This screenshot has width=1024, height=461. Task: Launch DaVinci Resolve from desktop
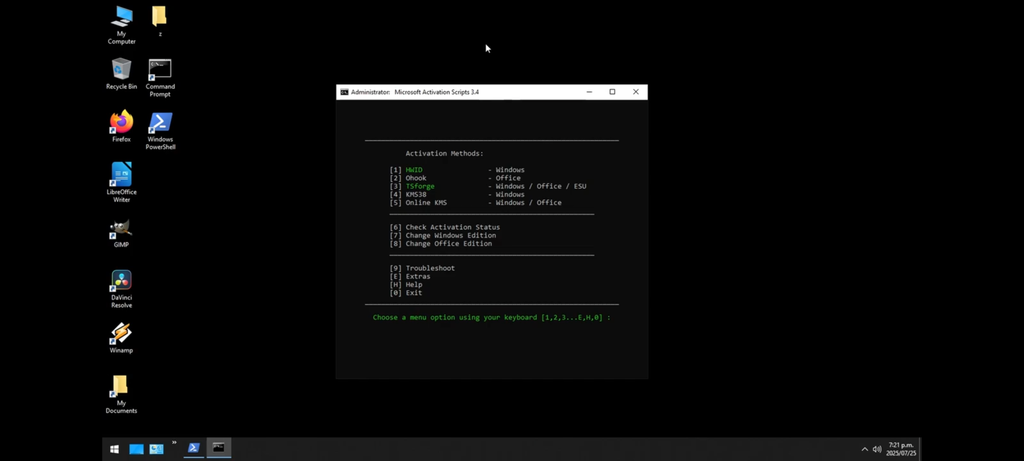pos(121,282)
